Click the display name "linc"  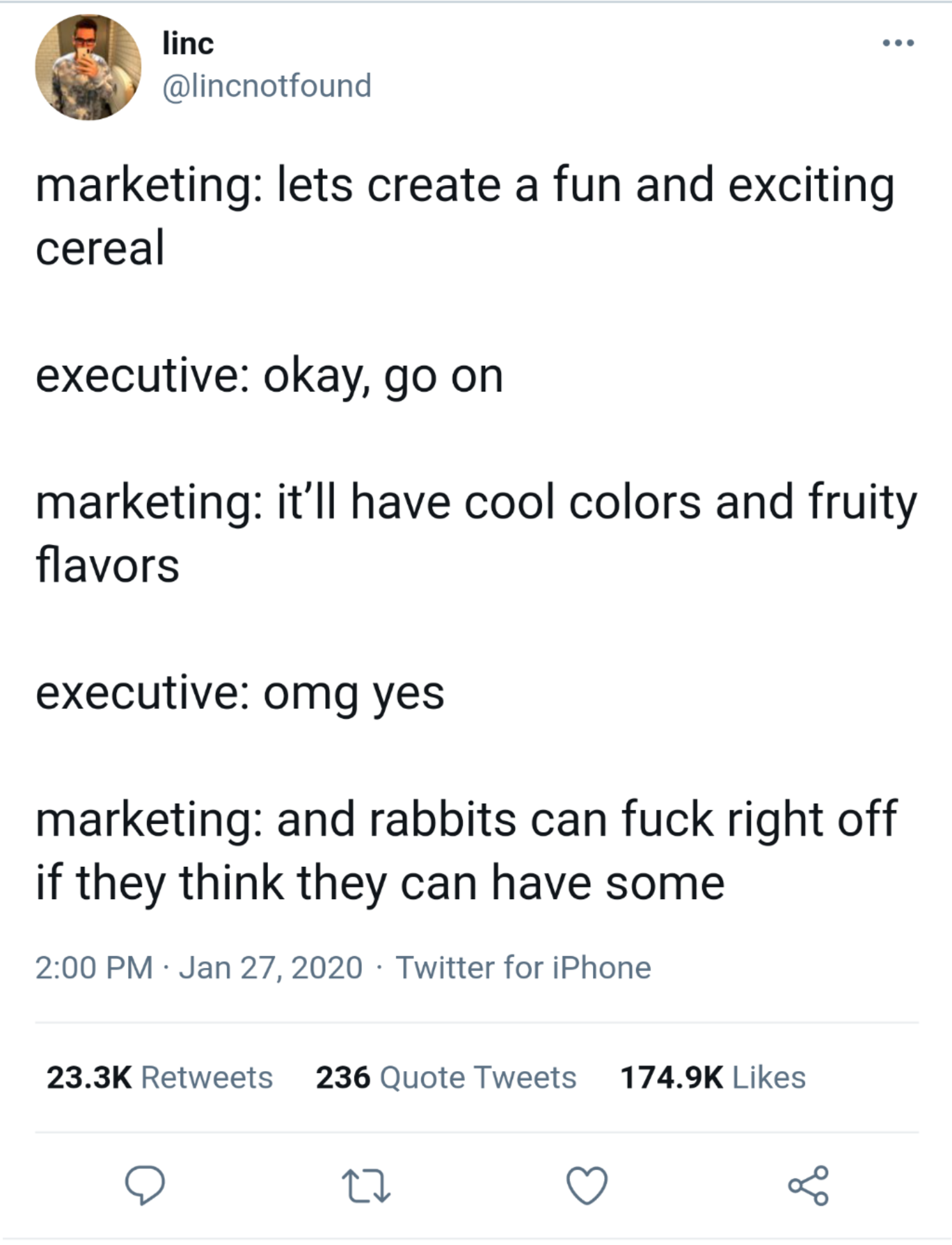coord(188,44)
